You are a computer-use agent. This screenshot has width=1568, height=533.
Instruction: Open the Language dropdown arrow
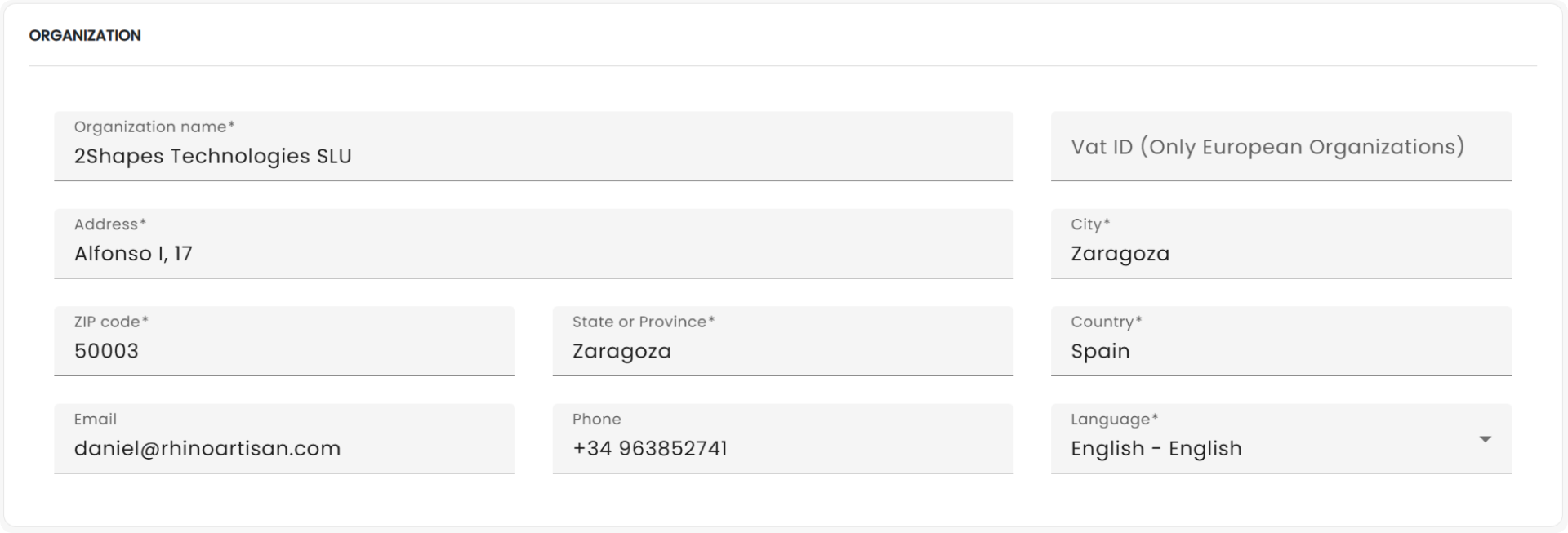(1485, 439)
